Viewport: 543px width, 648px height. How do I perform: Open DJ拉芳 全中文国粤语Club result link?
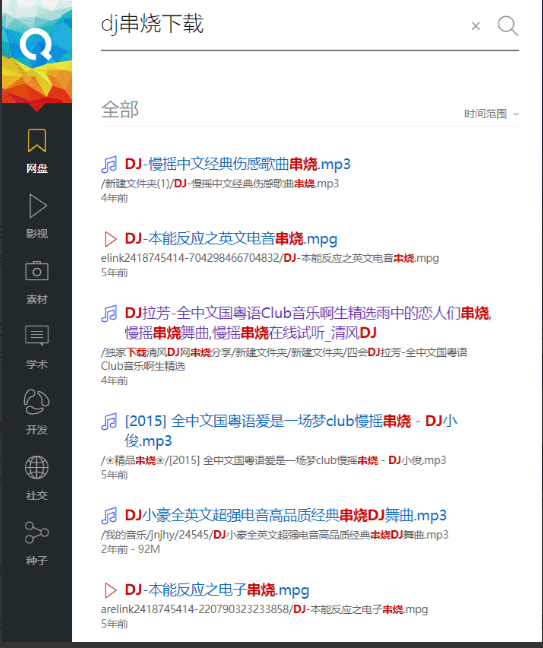click(308, 323)
